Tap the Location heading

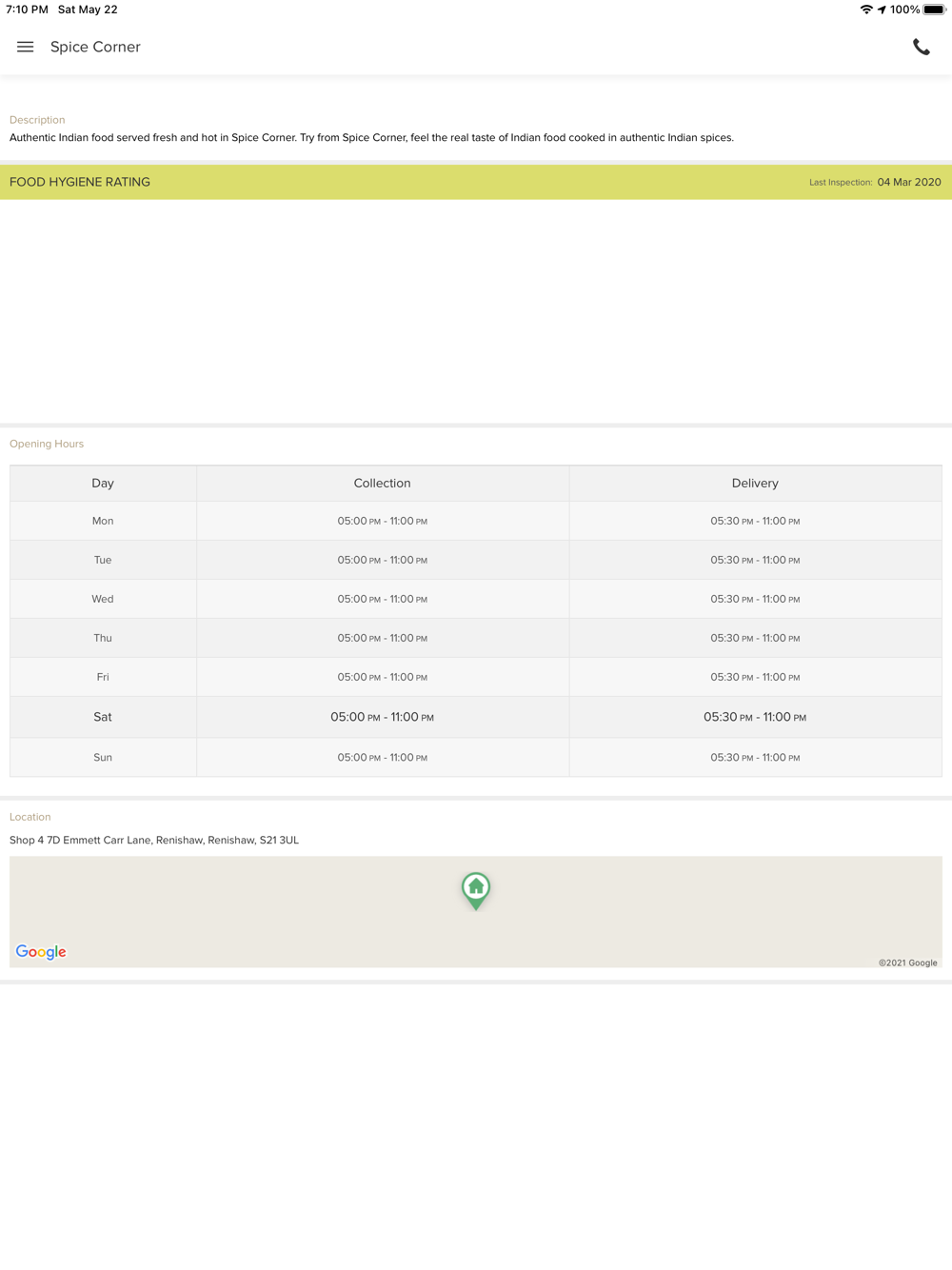tap(30, 817)
